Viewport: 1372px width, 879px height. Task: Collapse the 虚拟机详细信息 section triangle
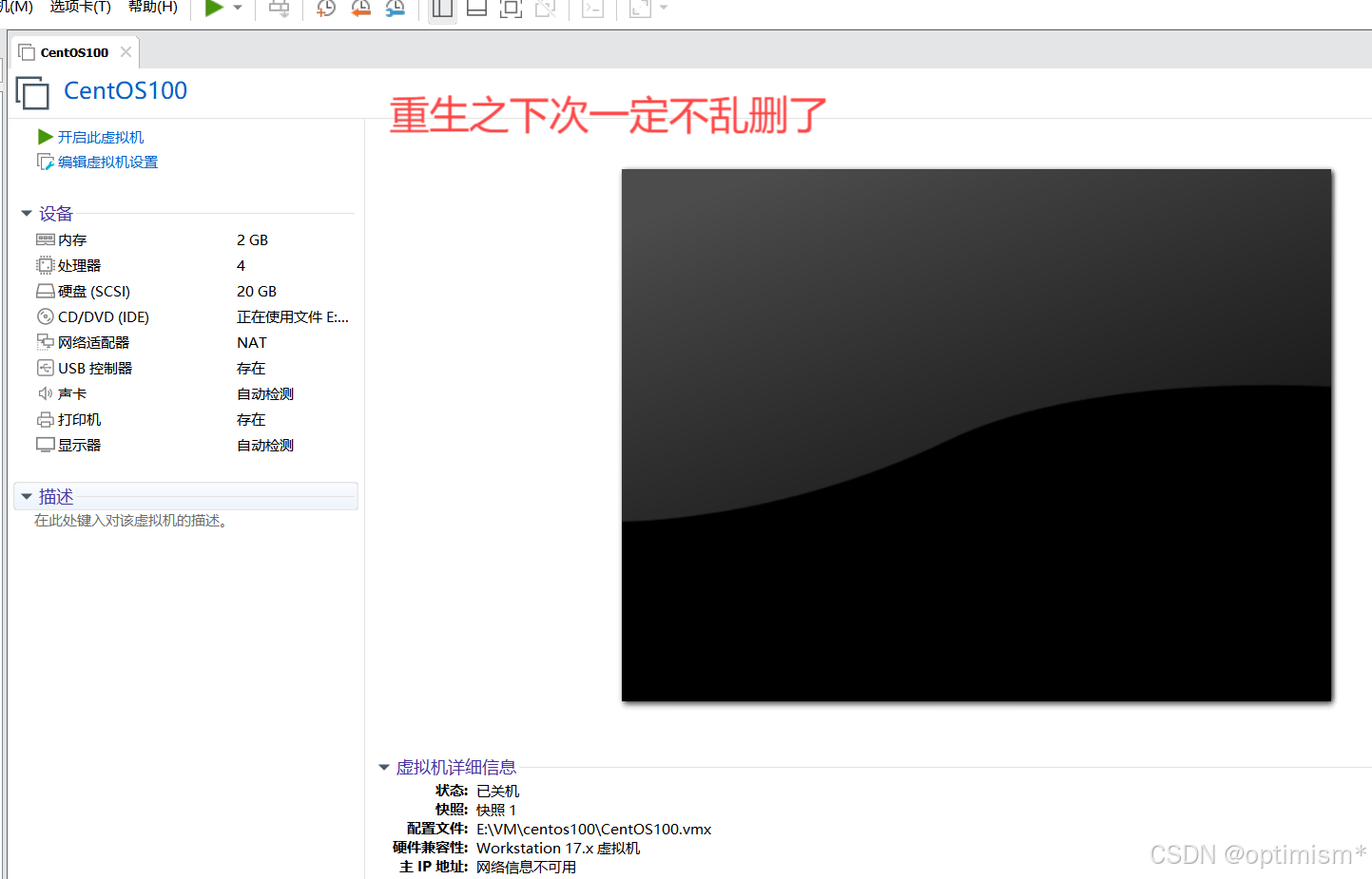[384, 767]
